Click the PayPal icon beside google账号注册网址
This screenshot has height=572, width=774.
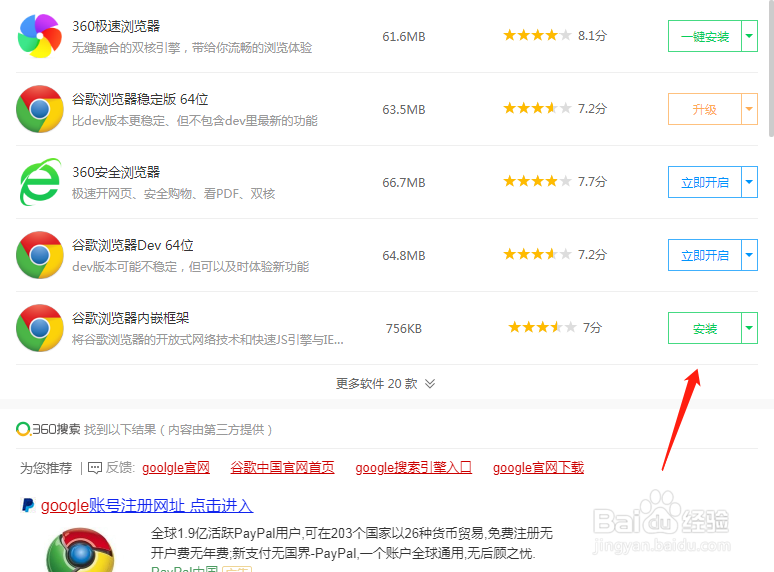[x=28, y=505]
